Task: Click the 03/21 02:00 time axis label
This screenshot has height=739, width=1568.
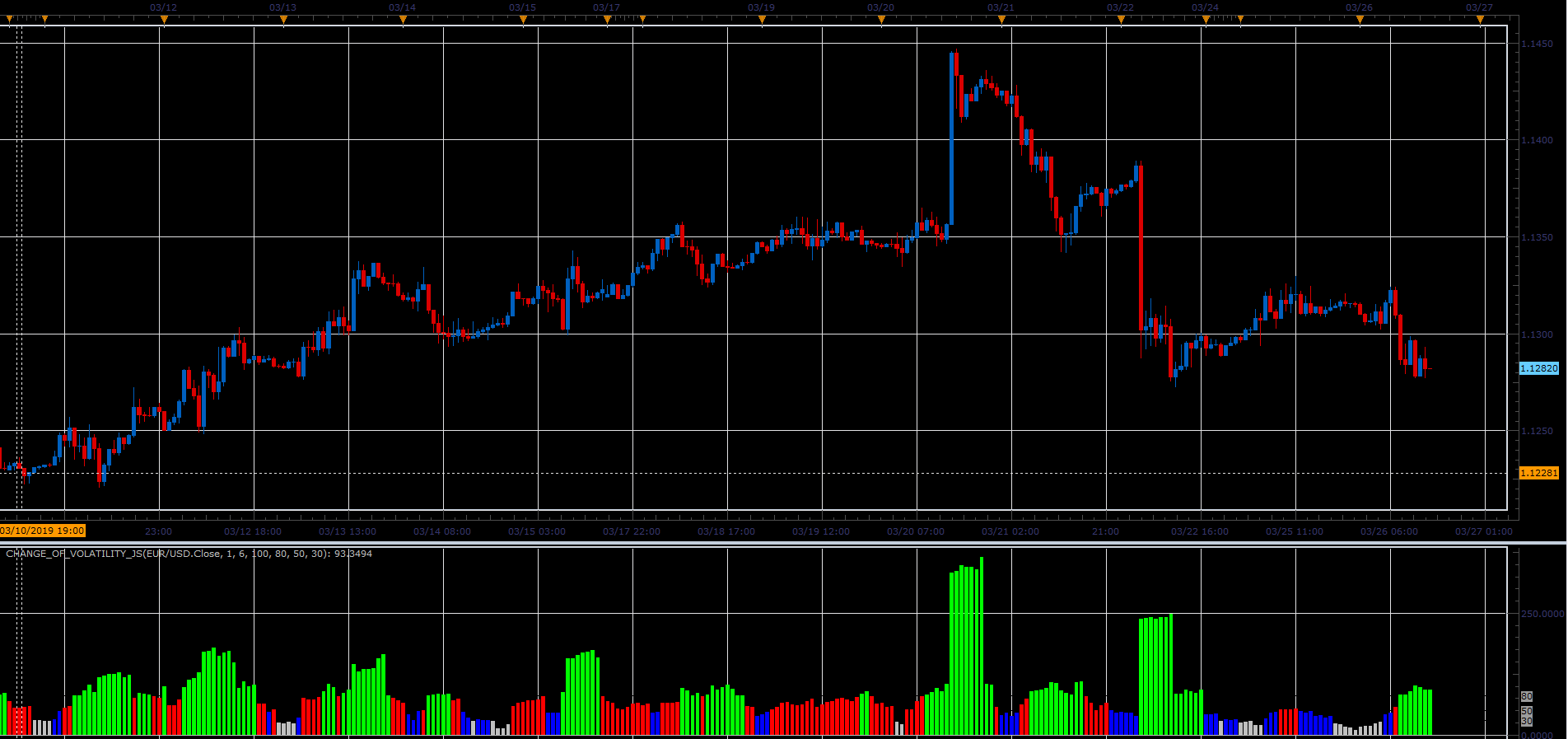Action: click(x=1010, y=531)
